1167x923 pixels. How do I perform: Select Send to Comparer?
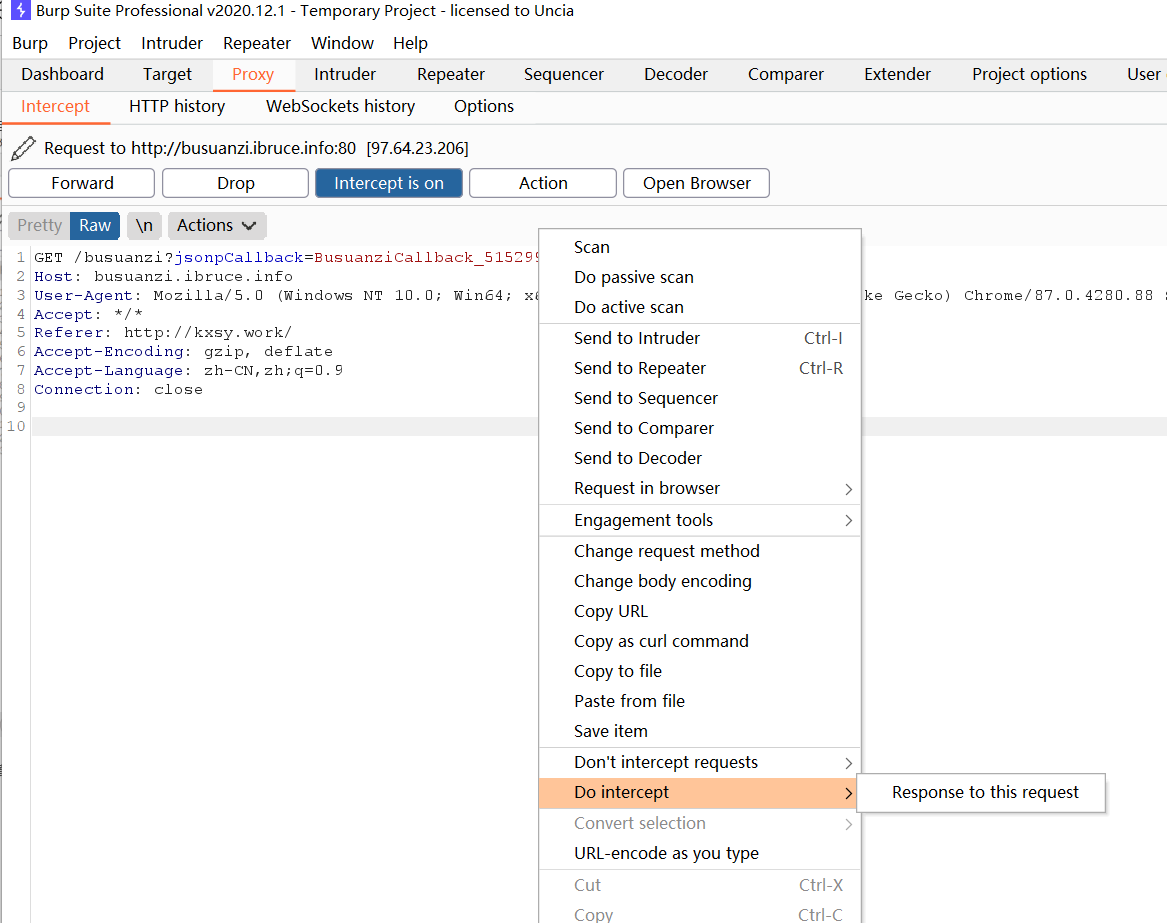700,429
